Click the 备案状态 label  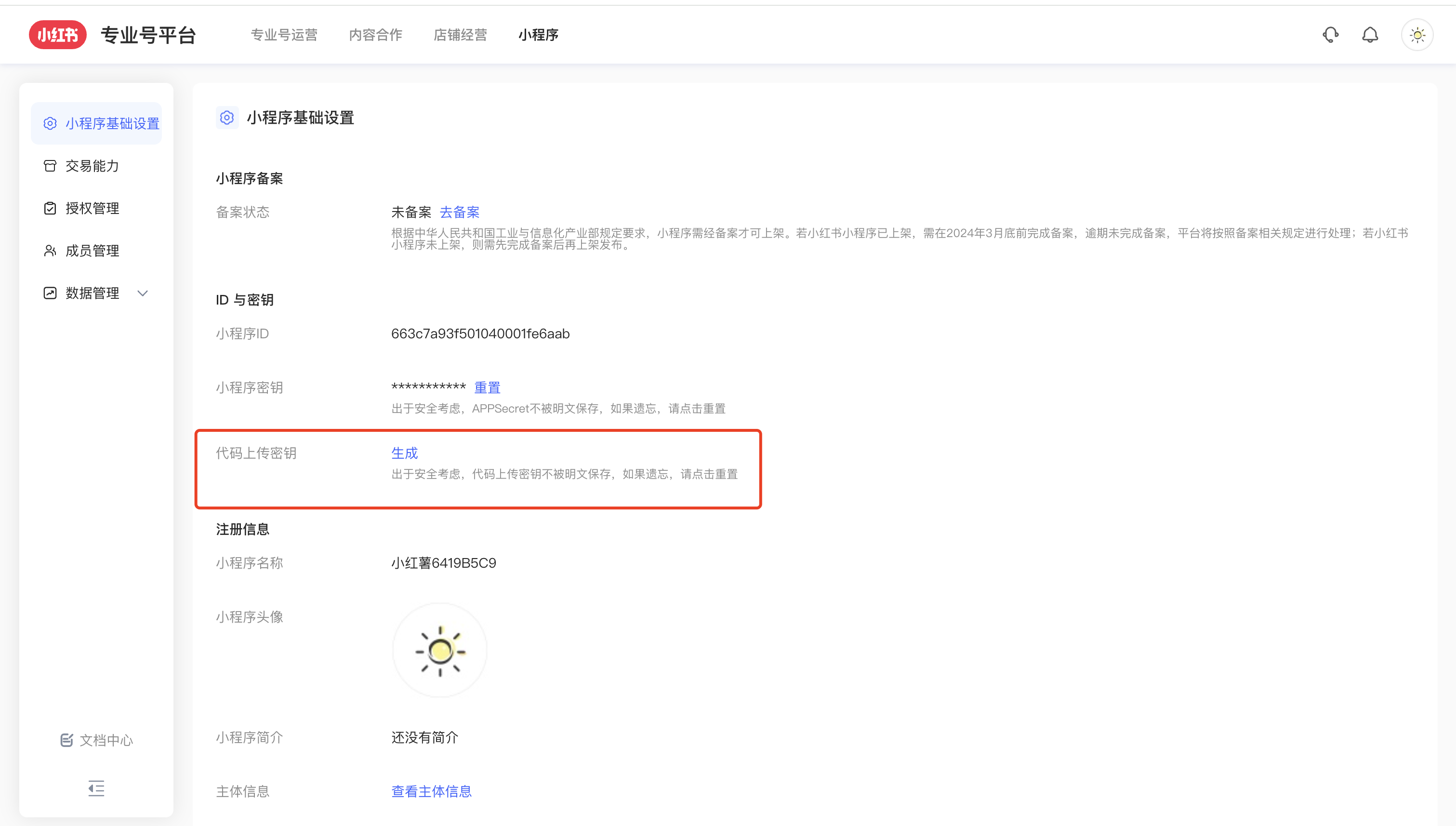[x=242, y=212]
